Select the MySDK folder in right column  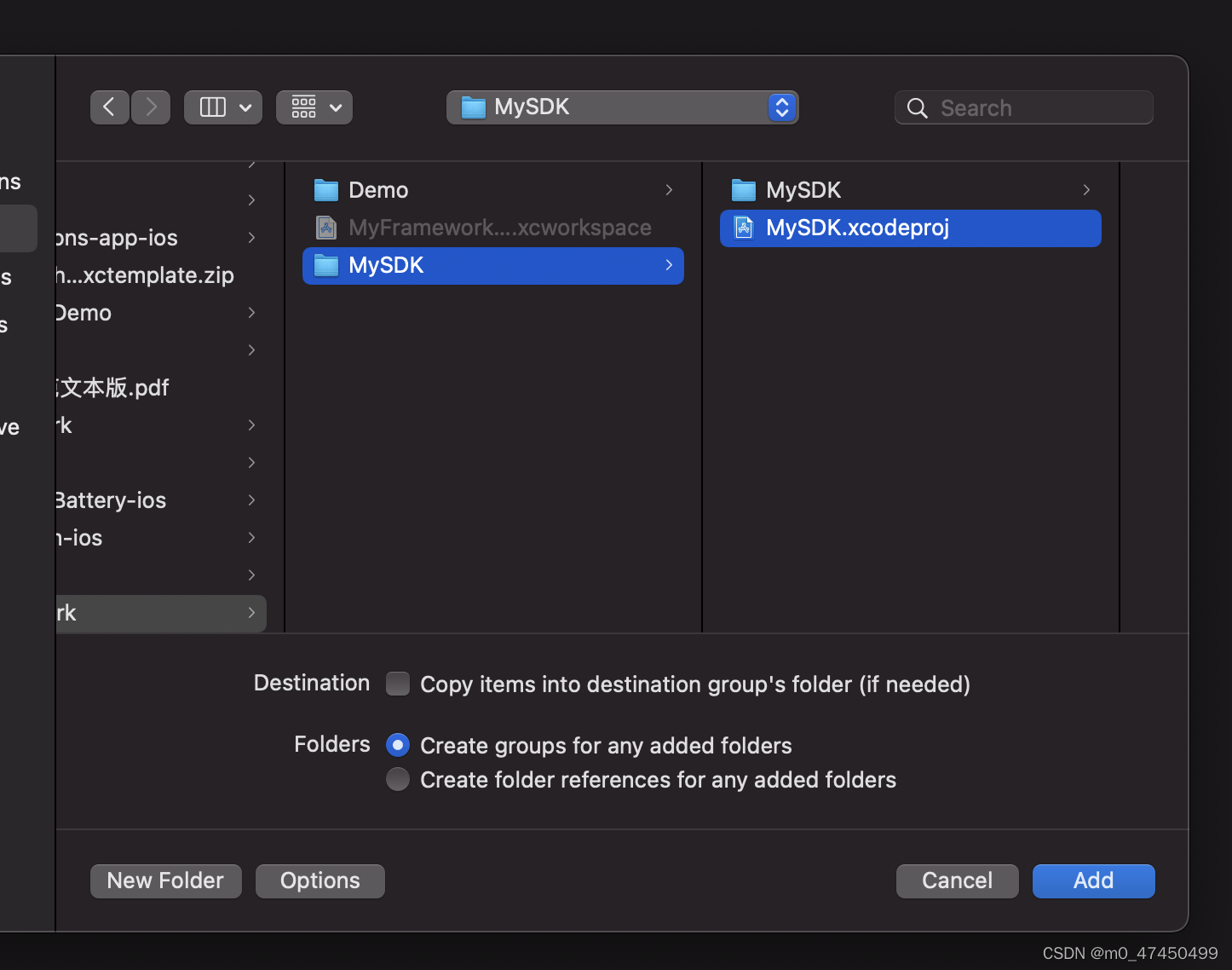click(911, 190)
